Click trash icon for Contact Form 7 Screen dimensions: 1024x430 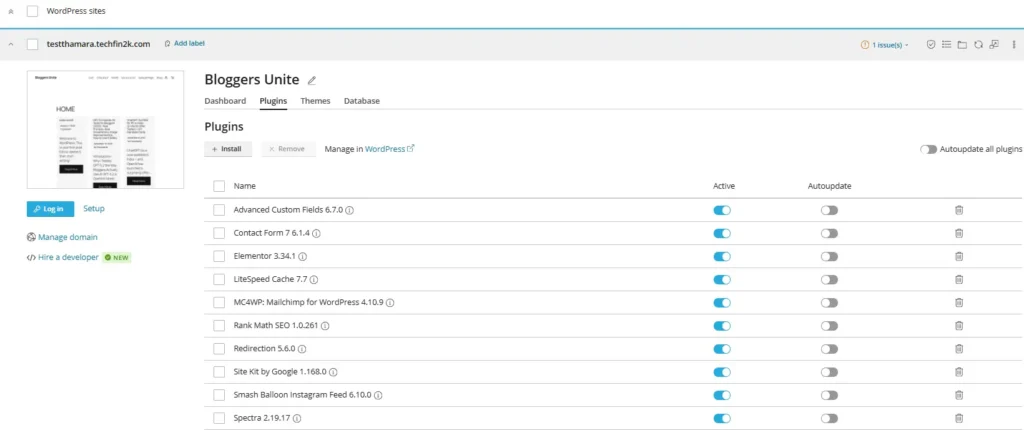pyautogui.click(x=959, y=233)
